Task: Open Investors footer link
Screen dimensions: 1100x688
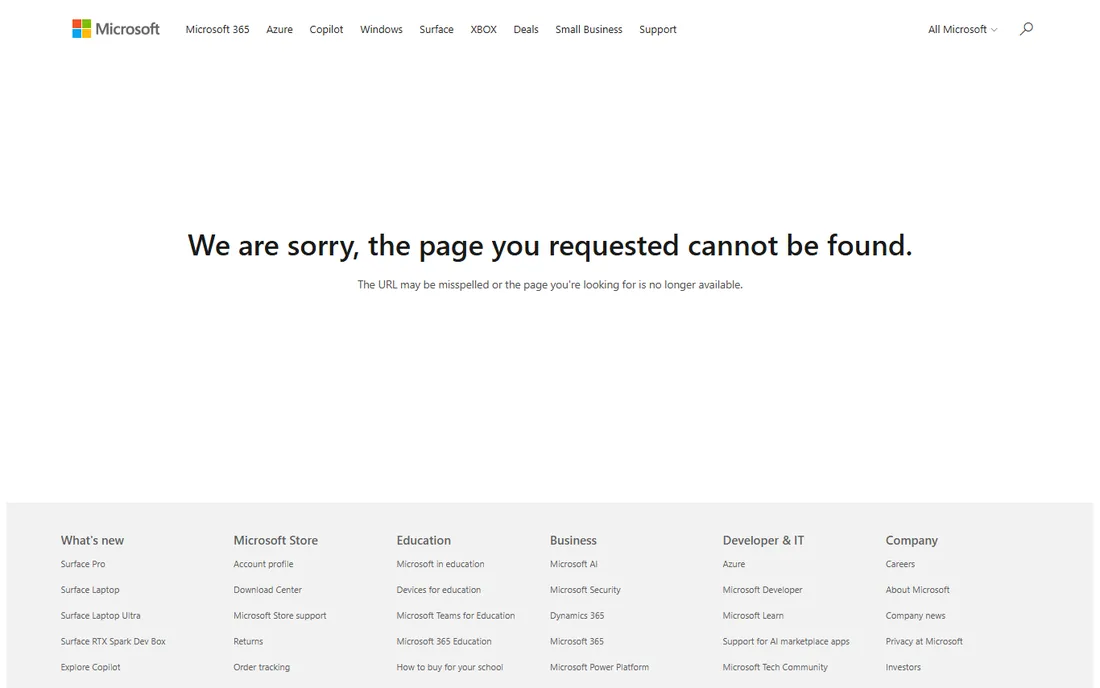Action: coord(903,667)
